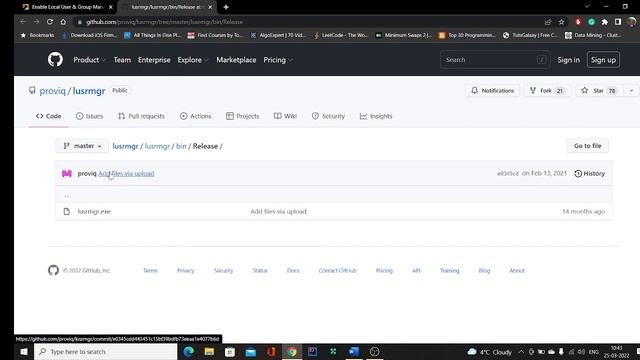Expand the star lists dropdown arrow
The image size is (640, 360).
631,91
